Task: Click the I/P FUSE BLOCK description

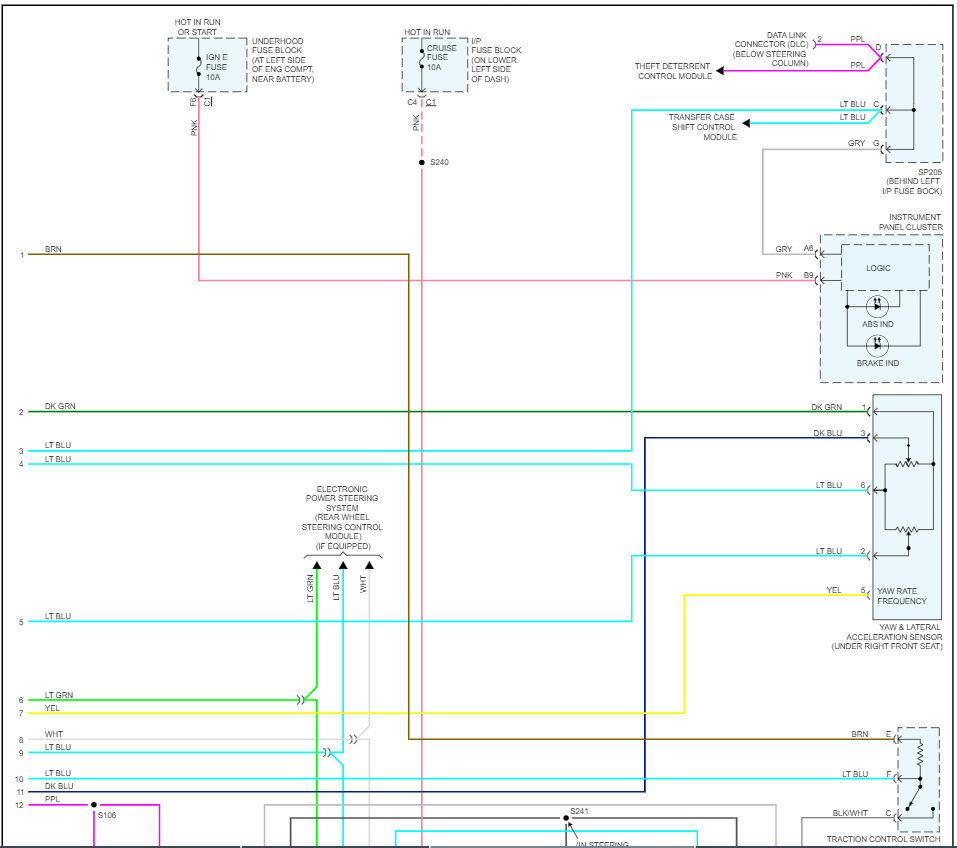Action: coord(496,60)
